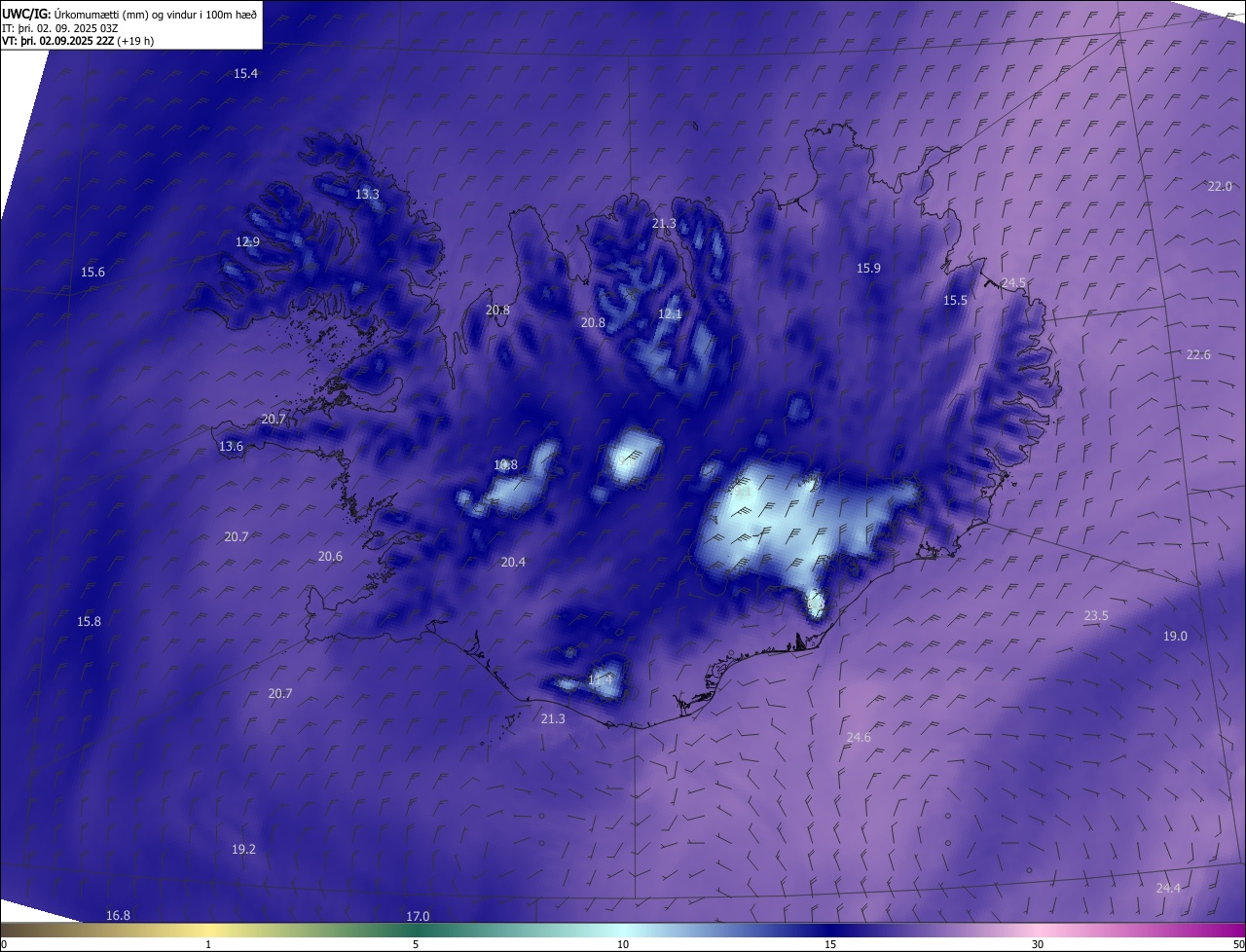Click the 12.9 value label

(247, 242)
